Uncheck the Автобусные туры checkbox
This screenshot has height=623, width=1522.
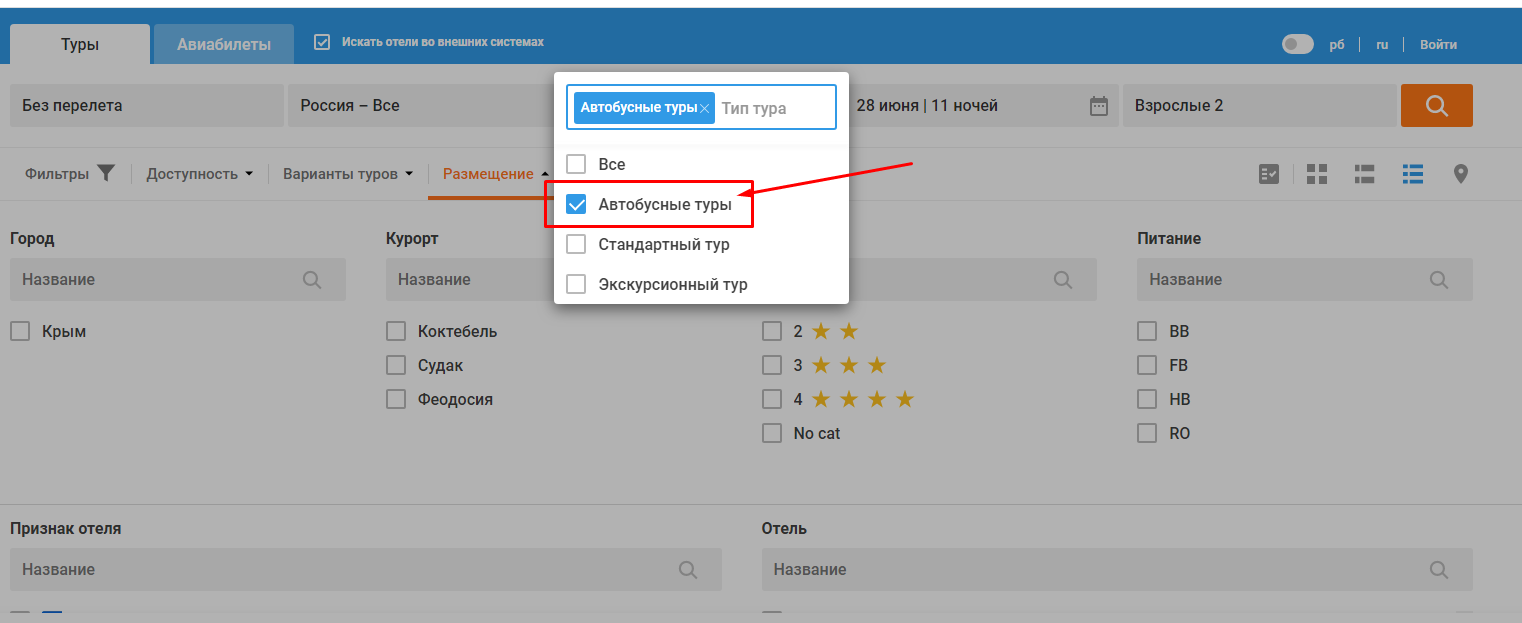576,204
